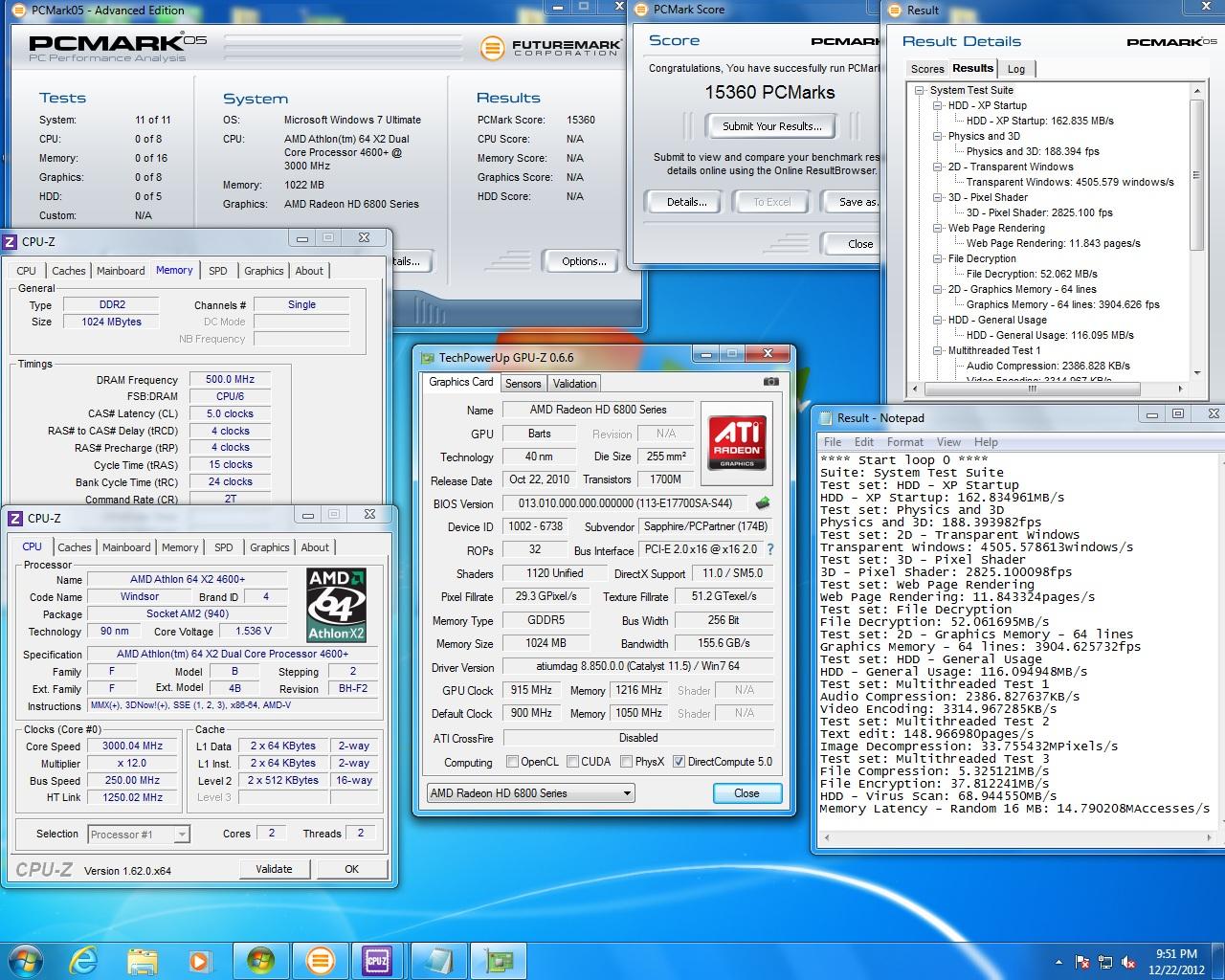Click the AMD 64 Athlon X2 logo in CPU-Z
This screenshot has width=1225, height=980.
336,606
